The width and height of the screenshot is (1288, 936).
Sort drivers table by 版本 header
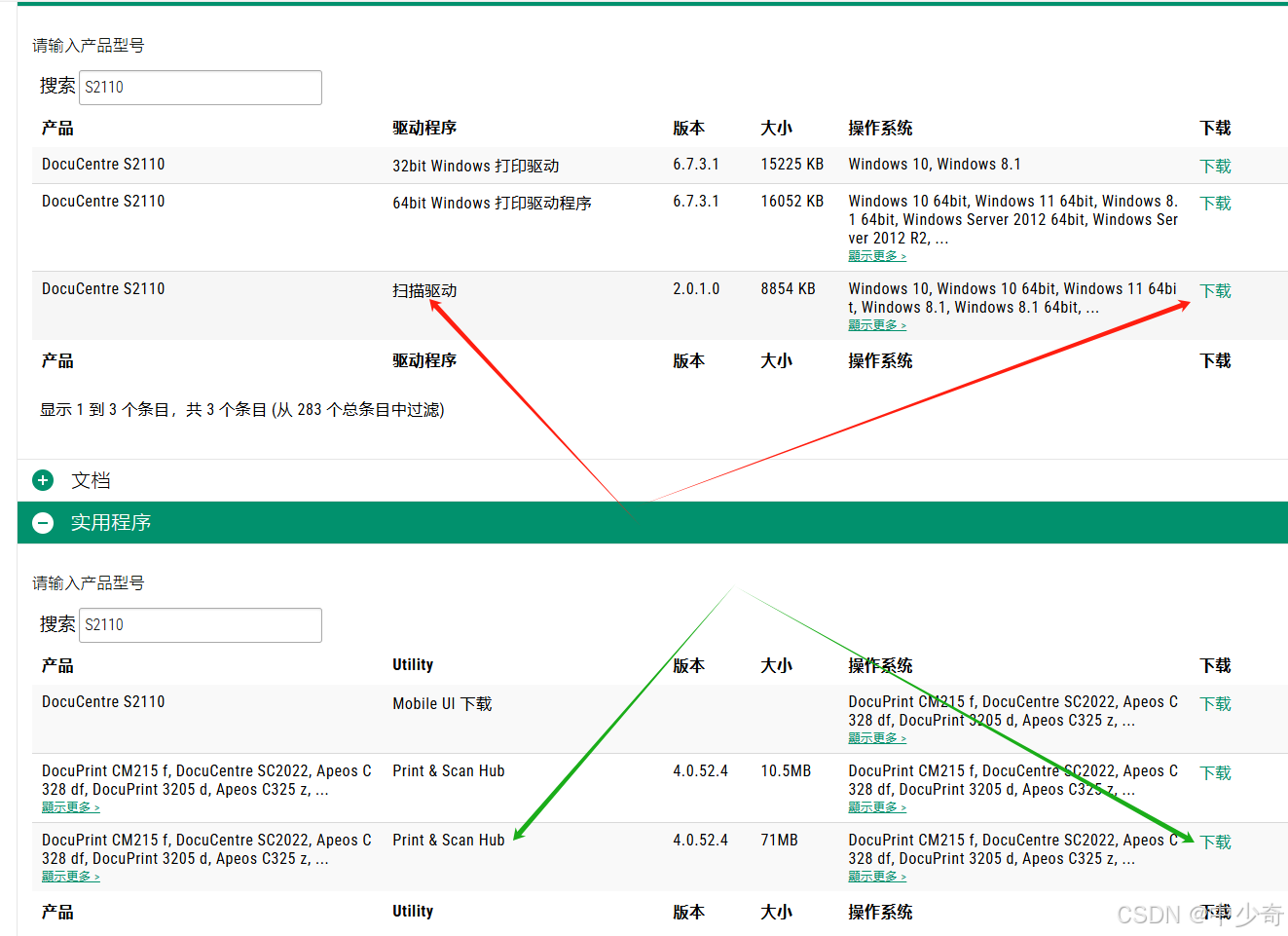tap(688, 129)
